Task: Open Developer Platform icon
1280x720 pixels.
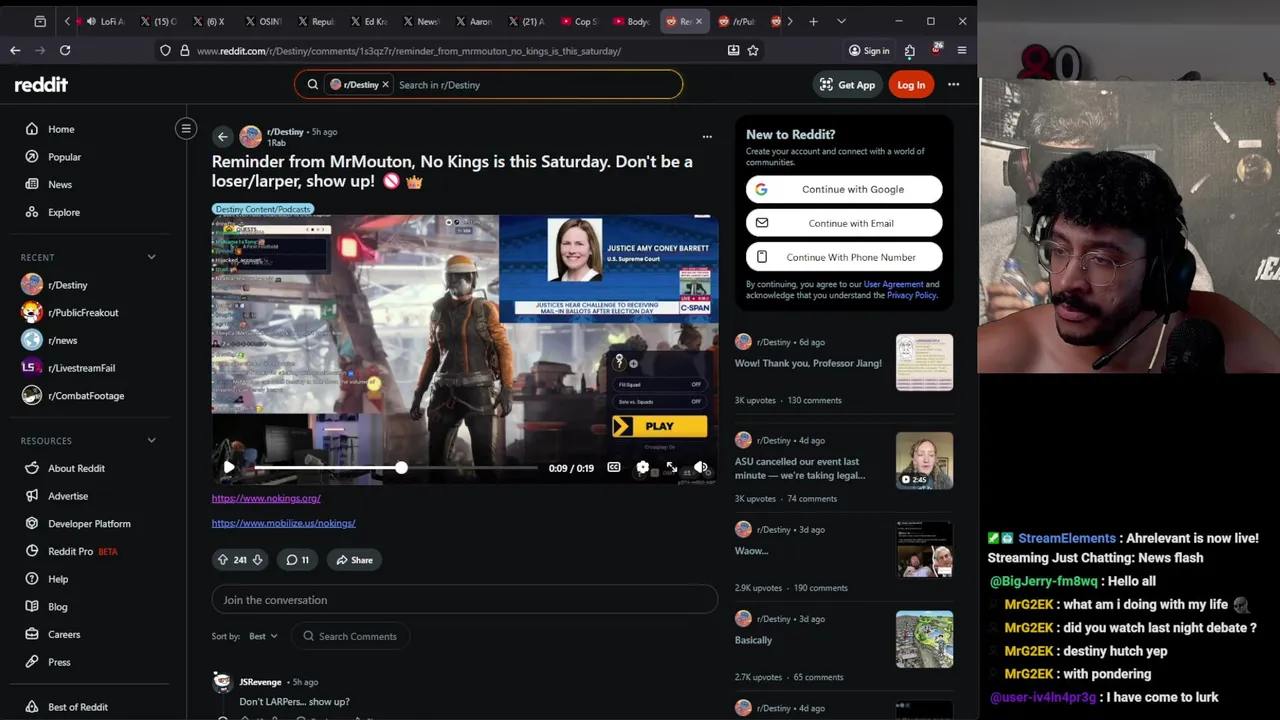Action: (x=32, y=524)
